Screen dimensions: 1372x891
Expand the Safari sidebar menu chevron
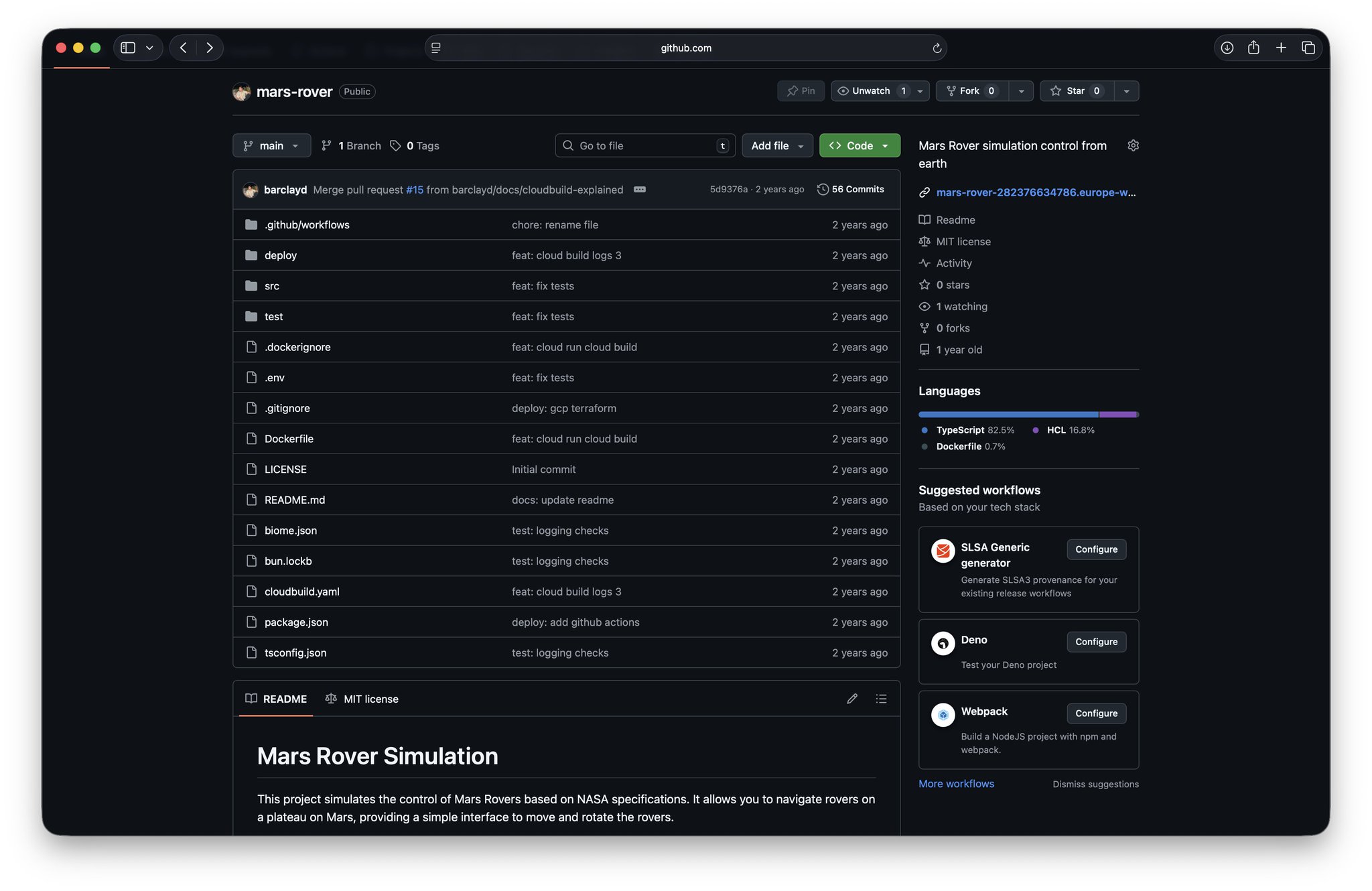[x=149, y=48]
